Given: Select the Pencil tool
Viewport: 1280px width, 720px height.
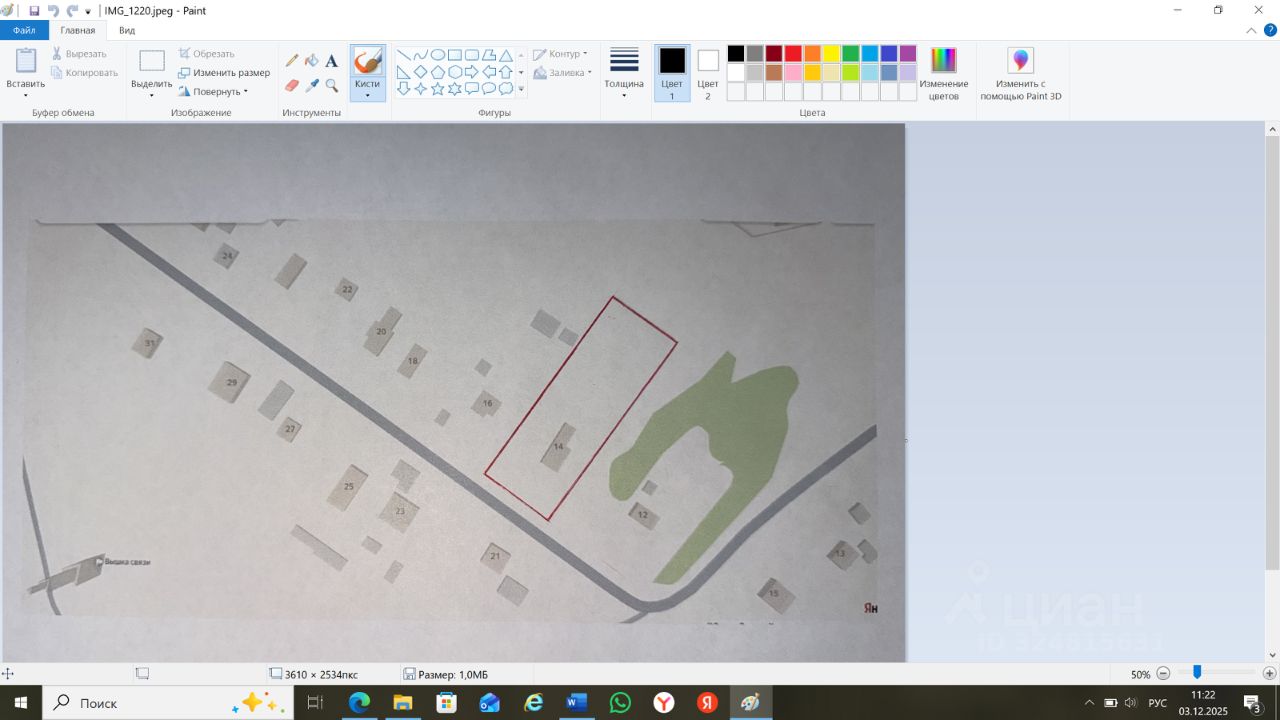Looking at the screenshot, I should (292, 61).
